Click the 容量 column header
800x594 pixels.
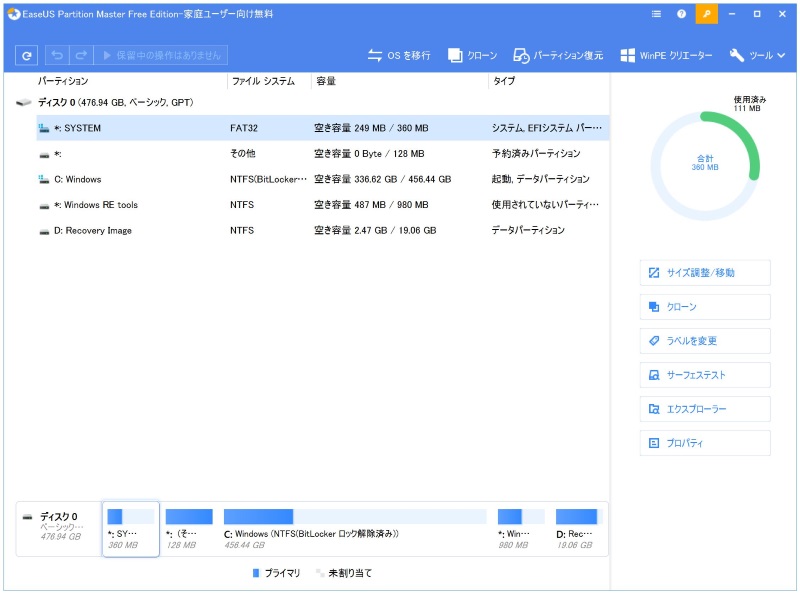(326, 81)
